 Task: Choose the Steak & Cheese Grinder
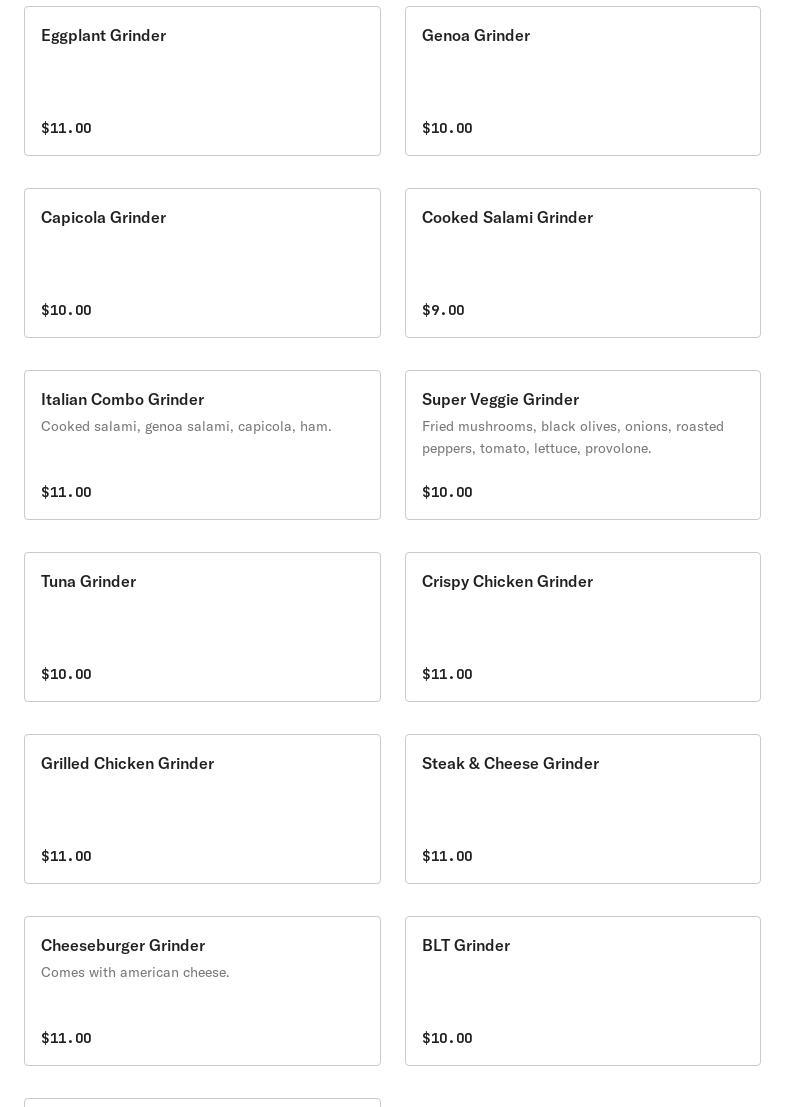[582, 809]
